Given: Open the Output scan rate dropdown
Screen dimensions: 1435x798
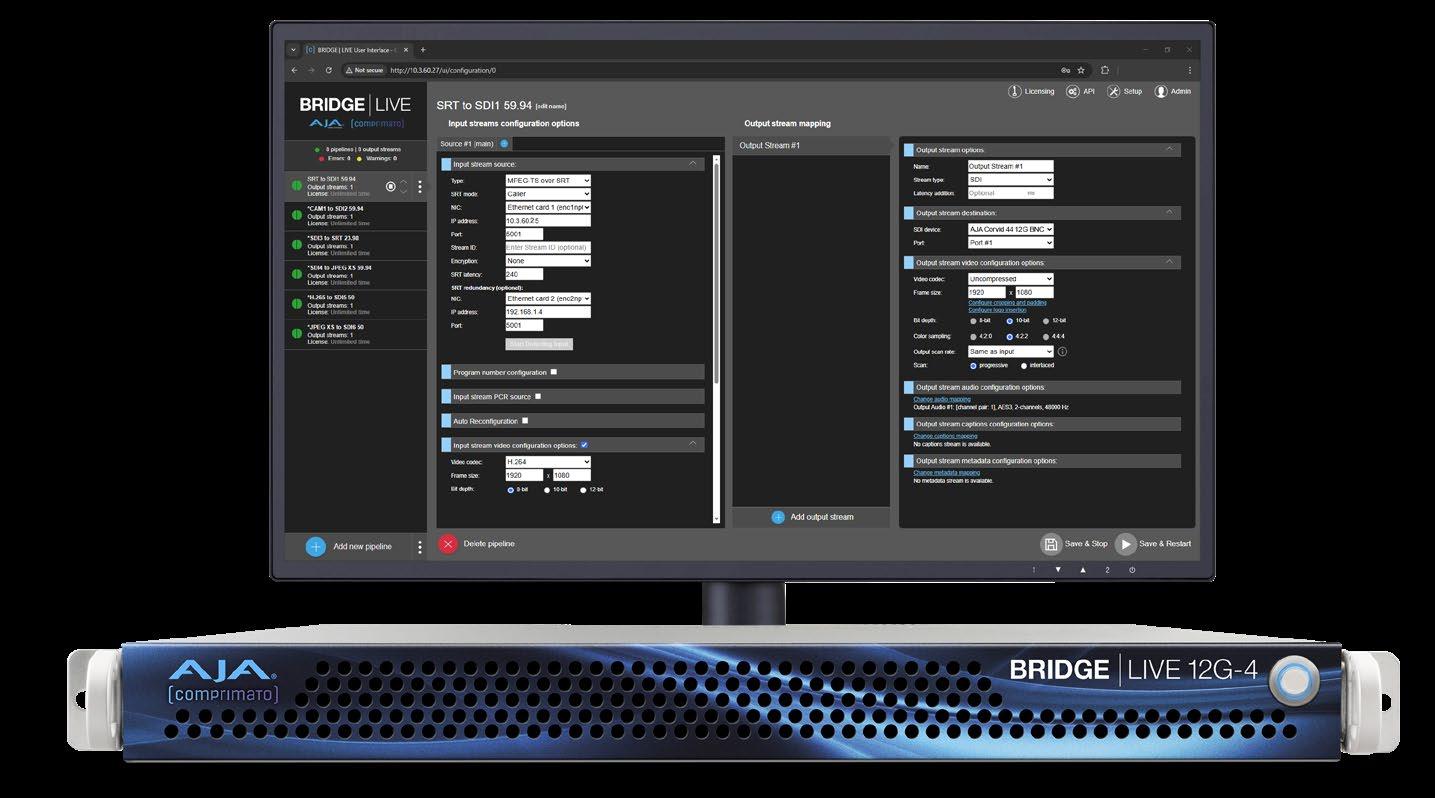Looking at the screenshot, I should tap(1010, 352).
